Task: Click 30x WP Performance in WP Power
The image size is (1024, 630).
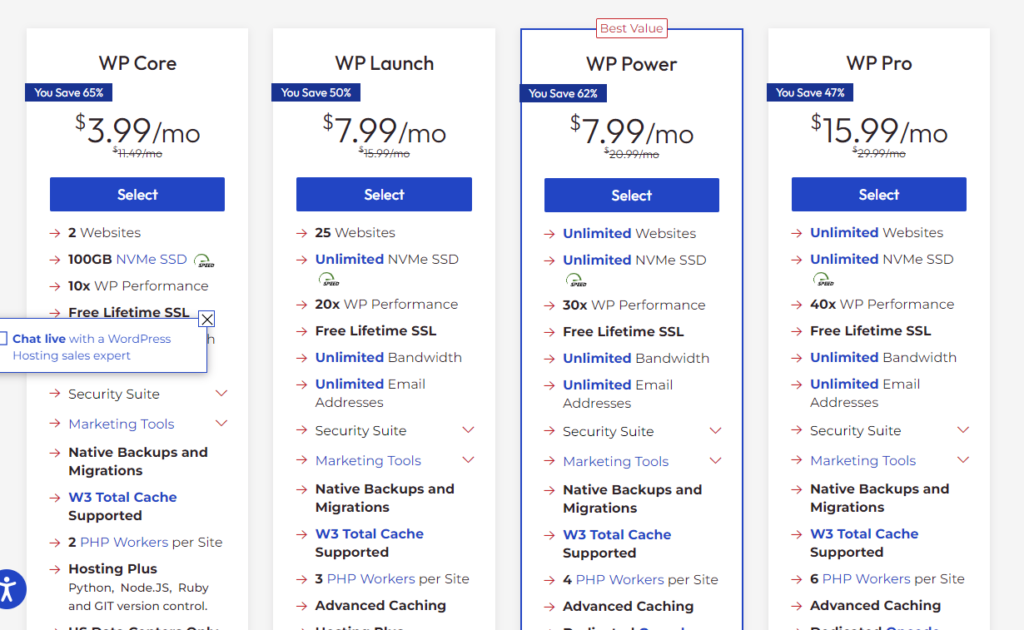Action: click(634, 305)
